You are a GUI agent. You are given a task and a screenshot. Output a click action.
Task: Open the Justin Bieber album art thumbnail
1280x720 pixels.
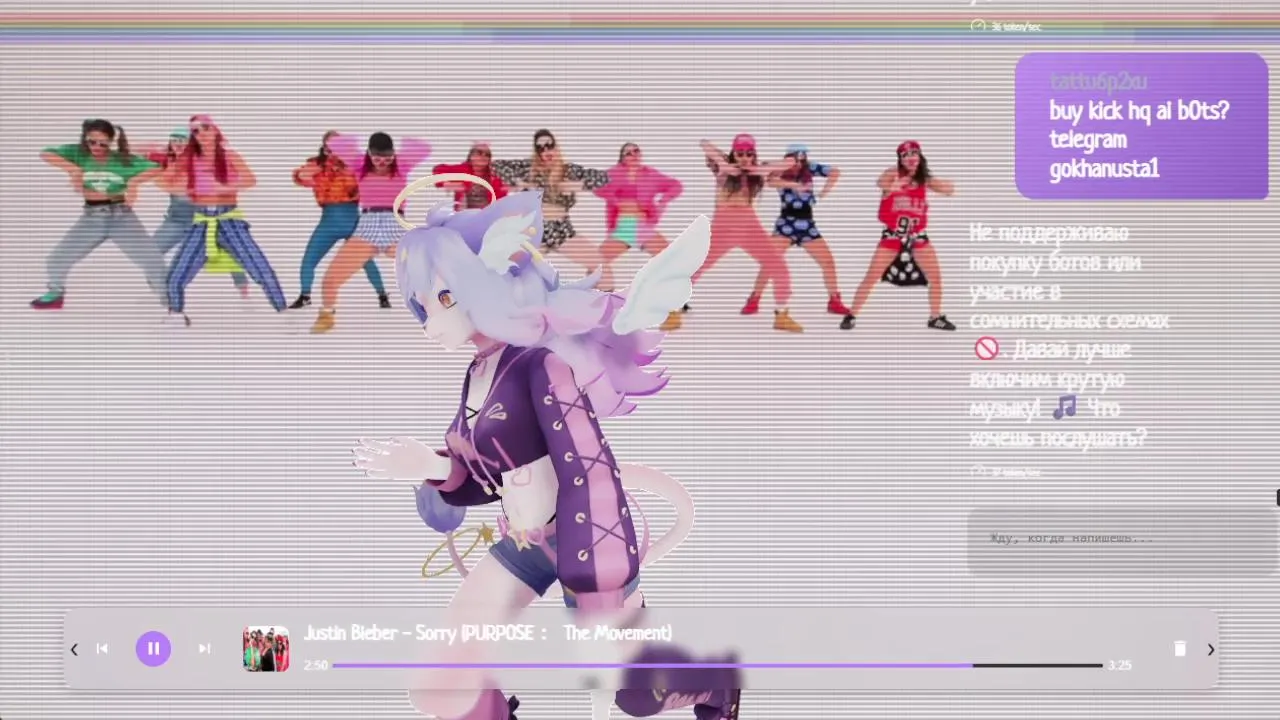(266, 649)
